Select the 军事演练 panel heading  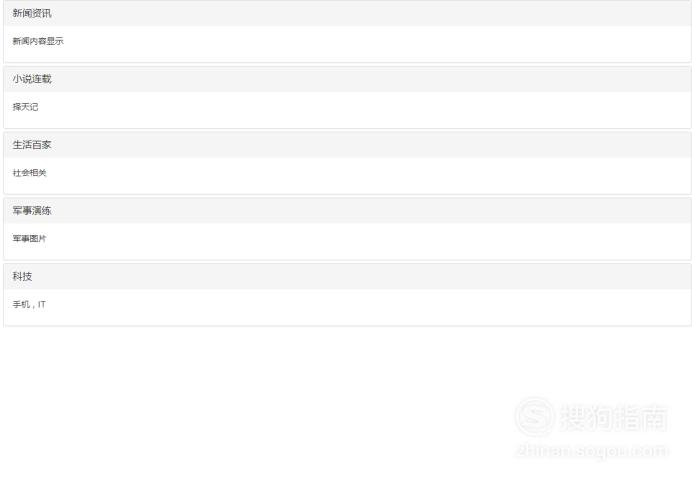pos(347,211)
